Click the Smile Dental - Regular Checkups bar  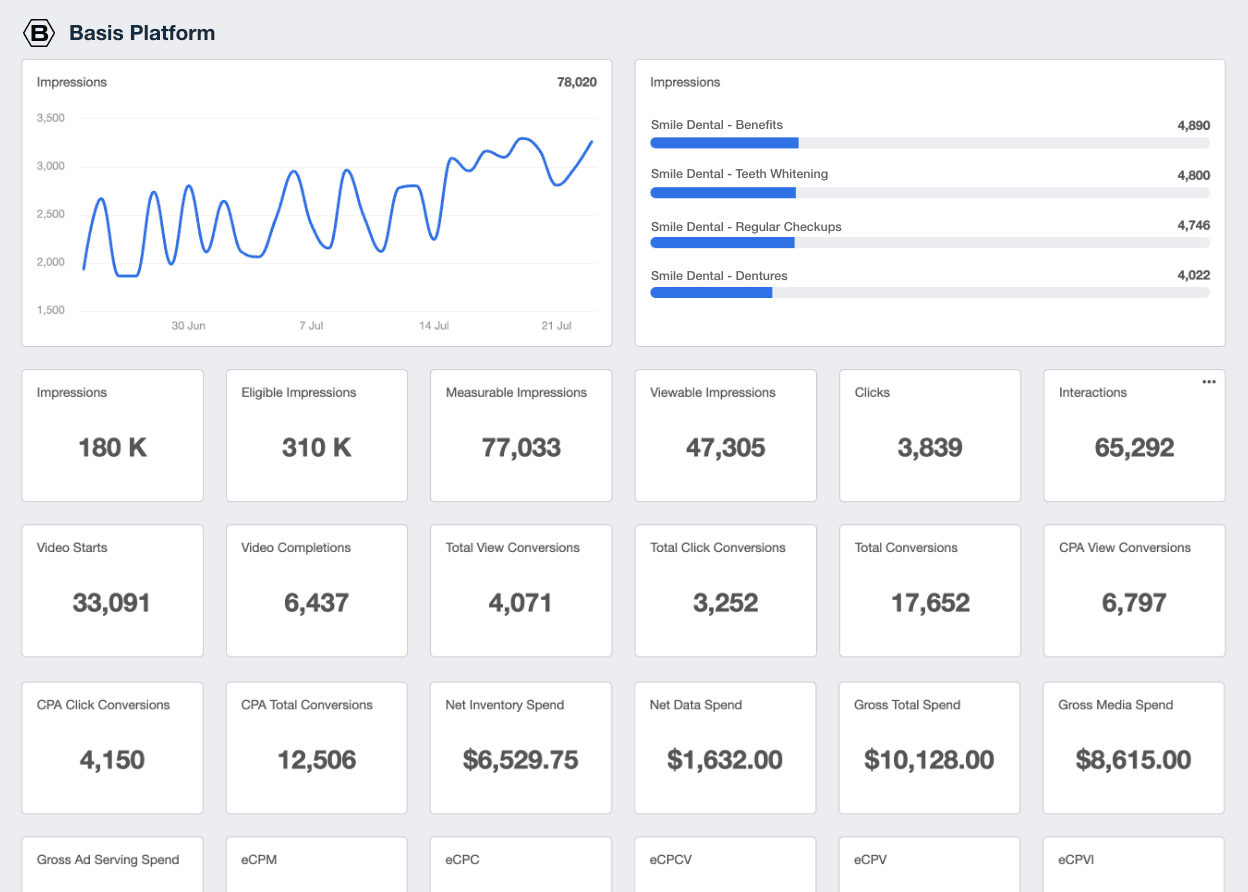(930, 242)
